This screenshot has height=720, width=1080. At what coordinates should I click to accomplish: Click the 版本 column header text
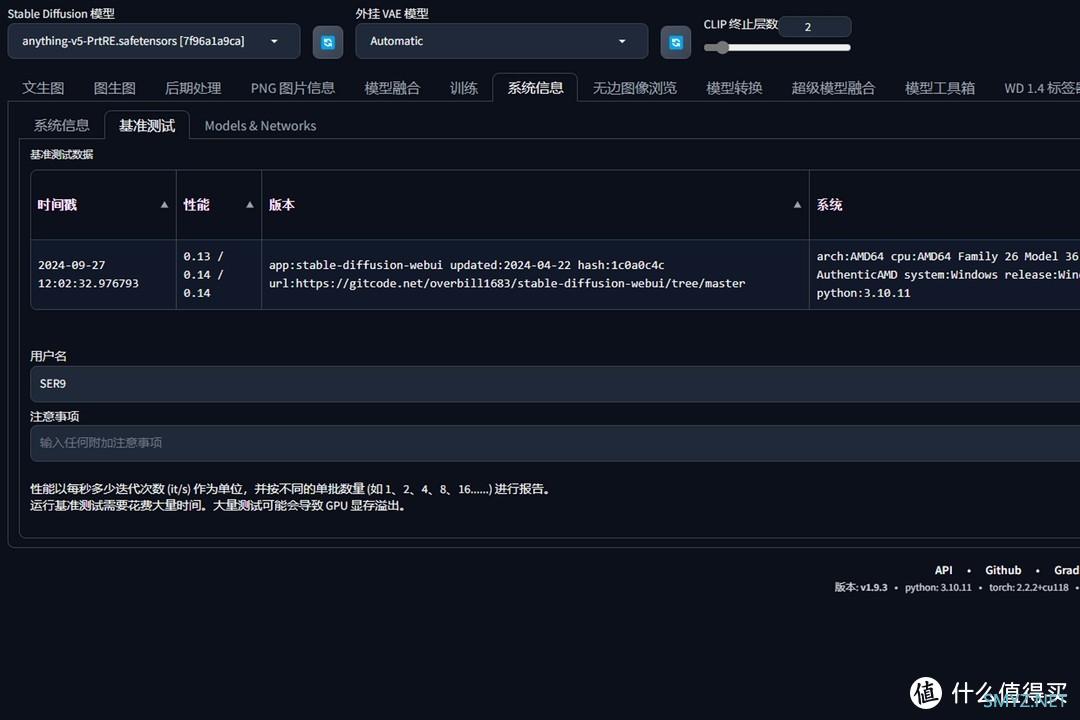click(x=282, y=205)
